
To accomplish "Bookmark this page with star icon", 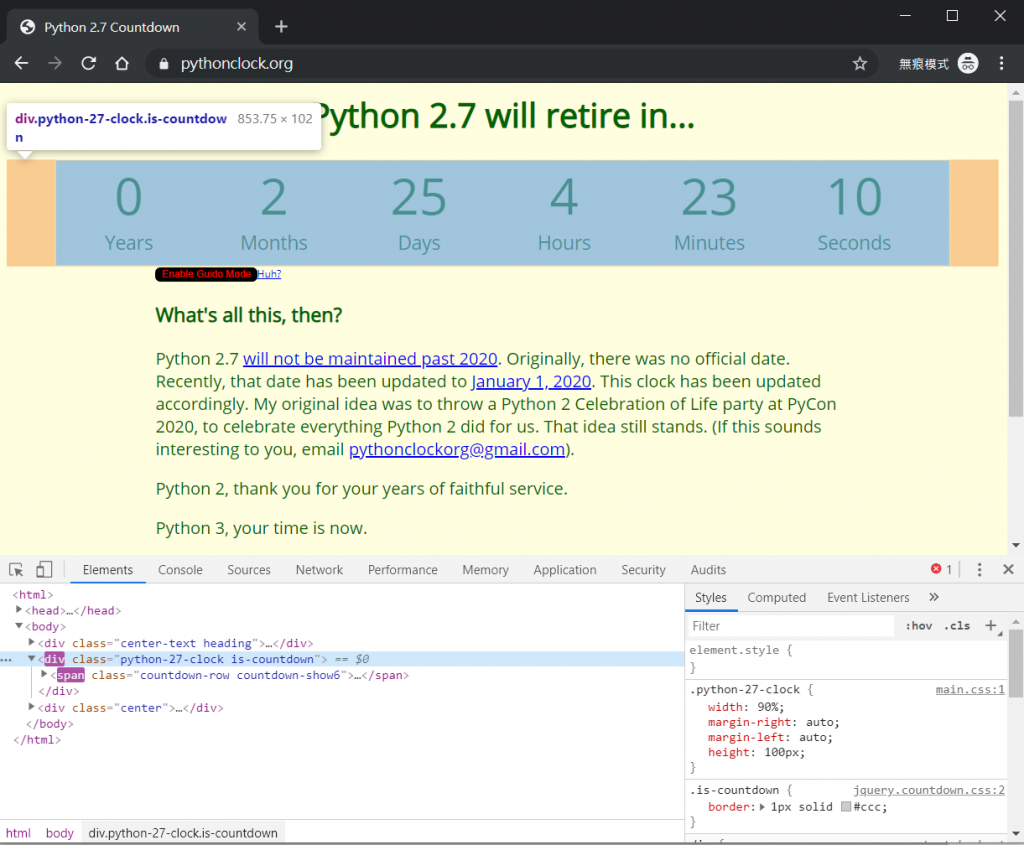I will 859,63.
